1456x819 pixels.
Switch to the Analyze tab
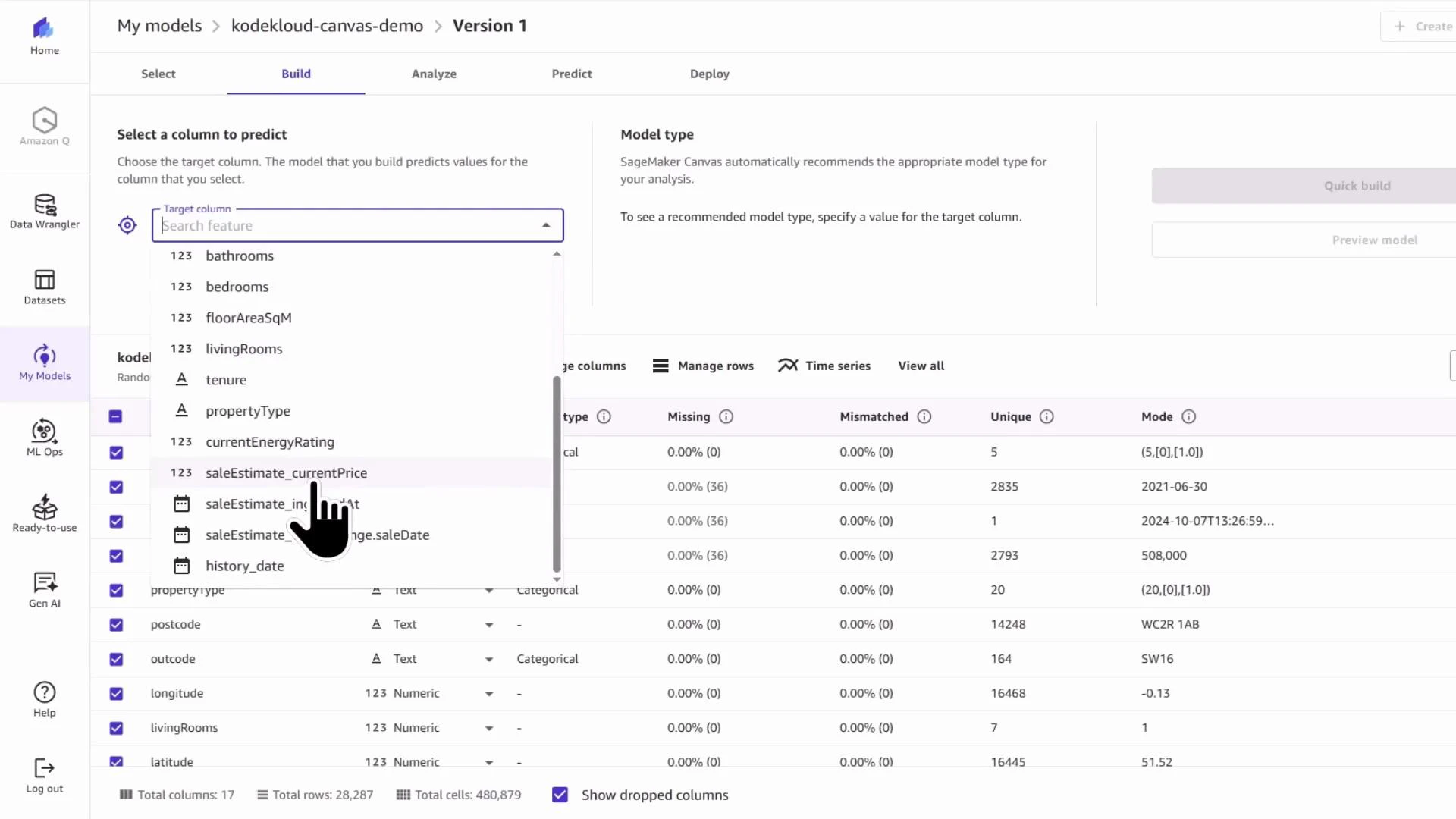pos(434,74)
